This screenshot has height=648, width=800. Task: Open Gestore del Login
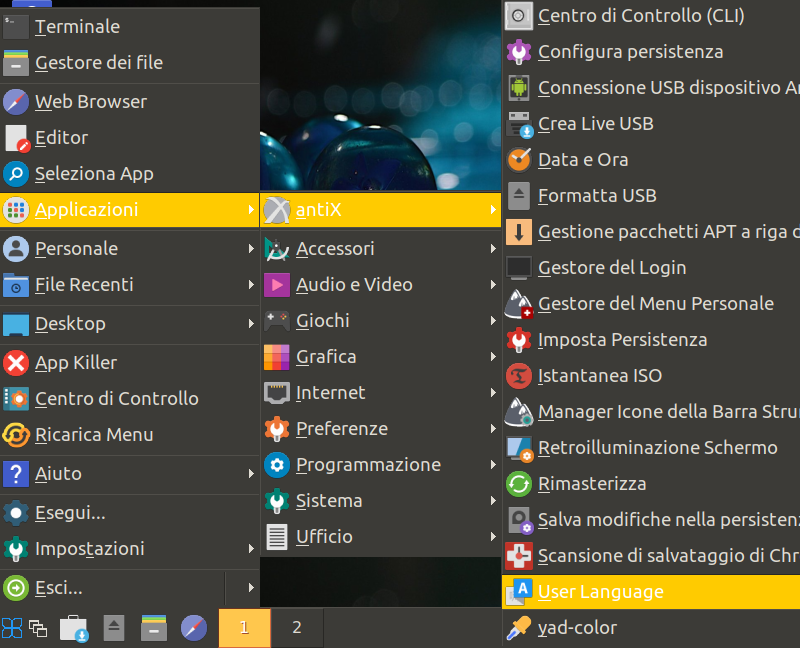coord(651,268)
